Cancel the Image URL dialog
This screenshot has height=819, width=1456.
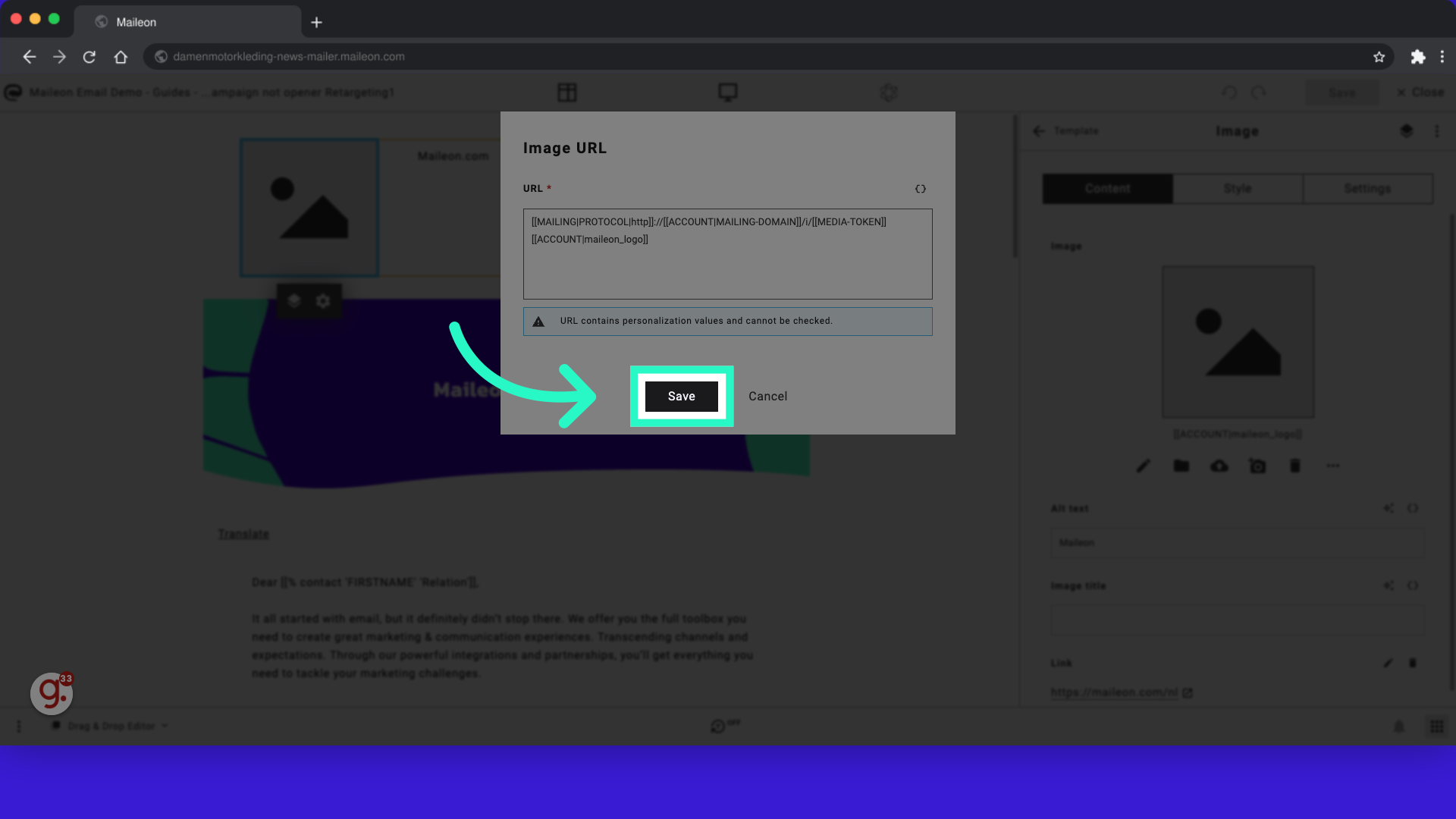pos(767,396)
